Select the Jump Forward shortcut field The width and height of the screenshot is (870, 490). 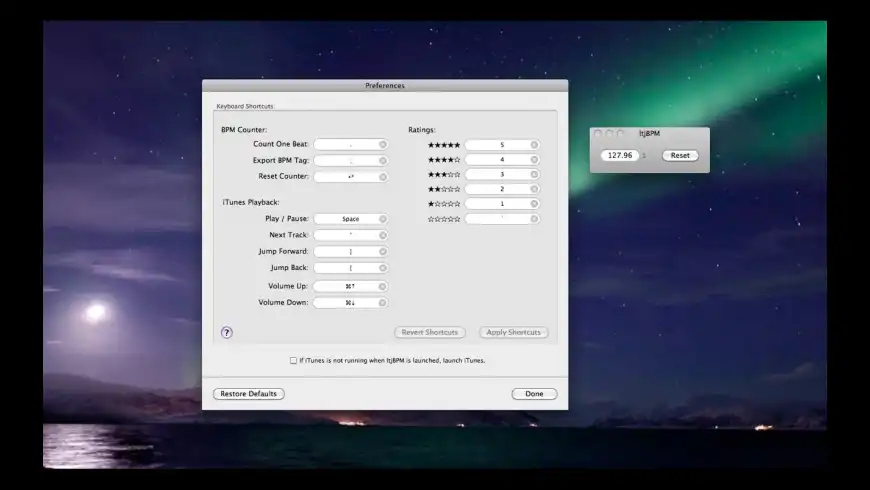(345, 252)
